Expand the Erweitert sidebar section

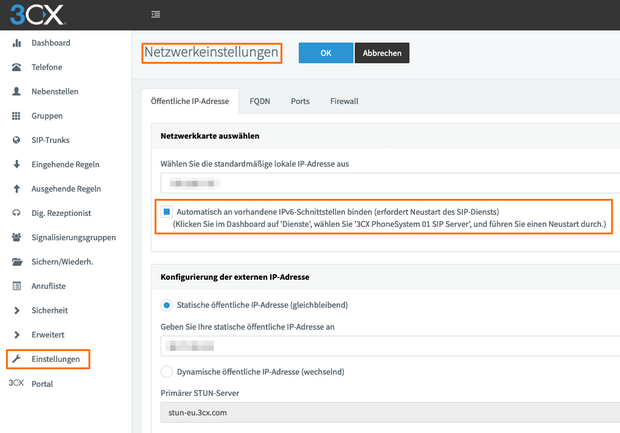[16, 334]
